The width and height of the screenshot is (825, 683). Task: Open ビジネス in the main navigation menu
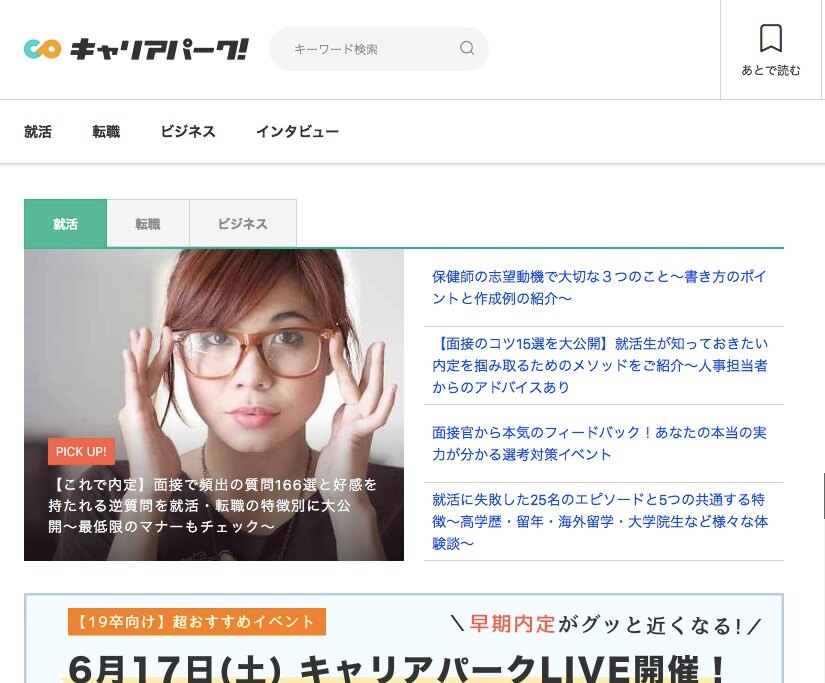pyautogui.click(x=188, y=131)
